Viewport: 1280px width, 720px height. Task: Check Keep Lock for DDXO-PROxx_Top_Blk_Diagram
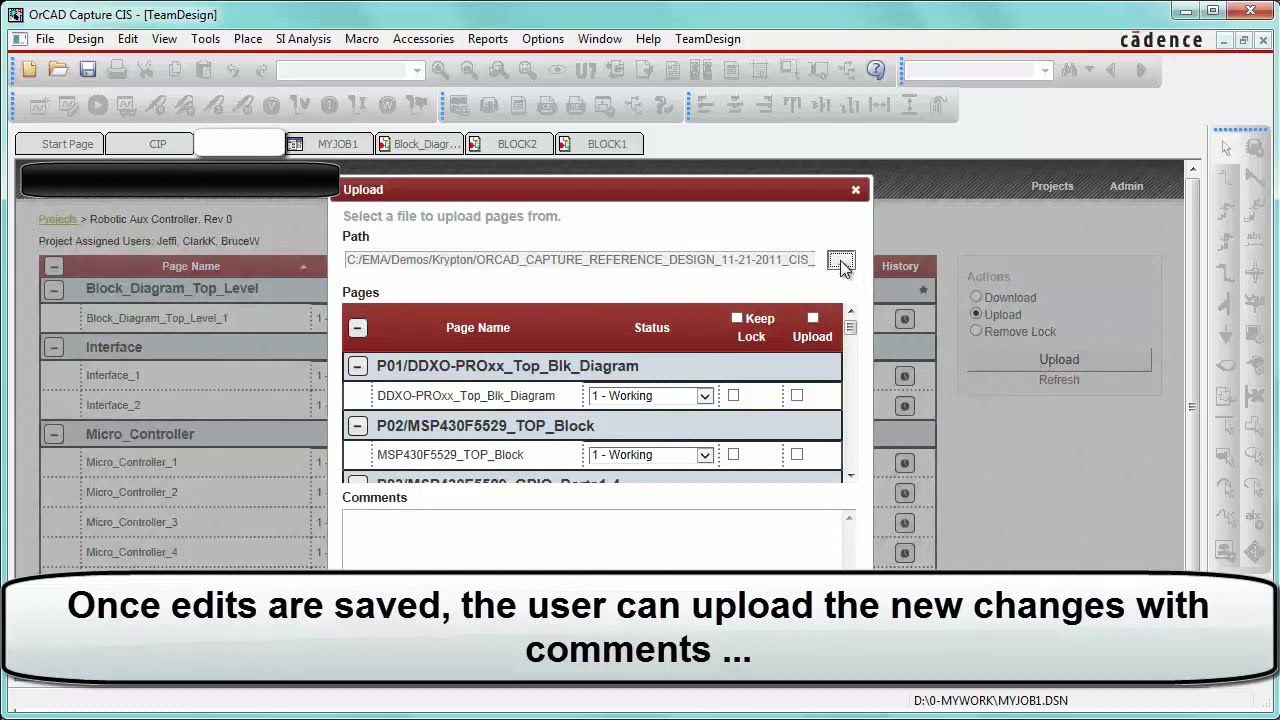tap(733, 396)
